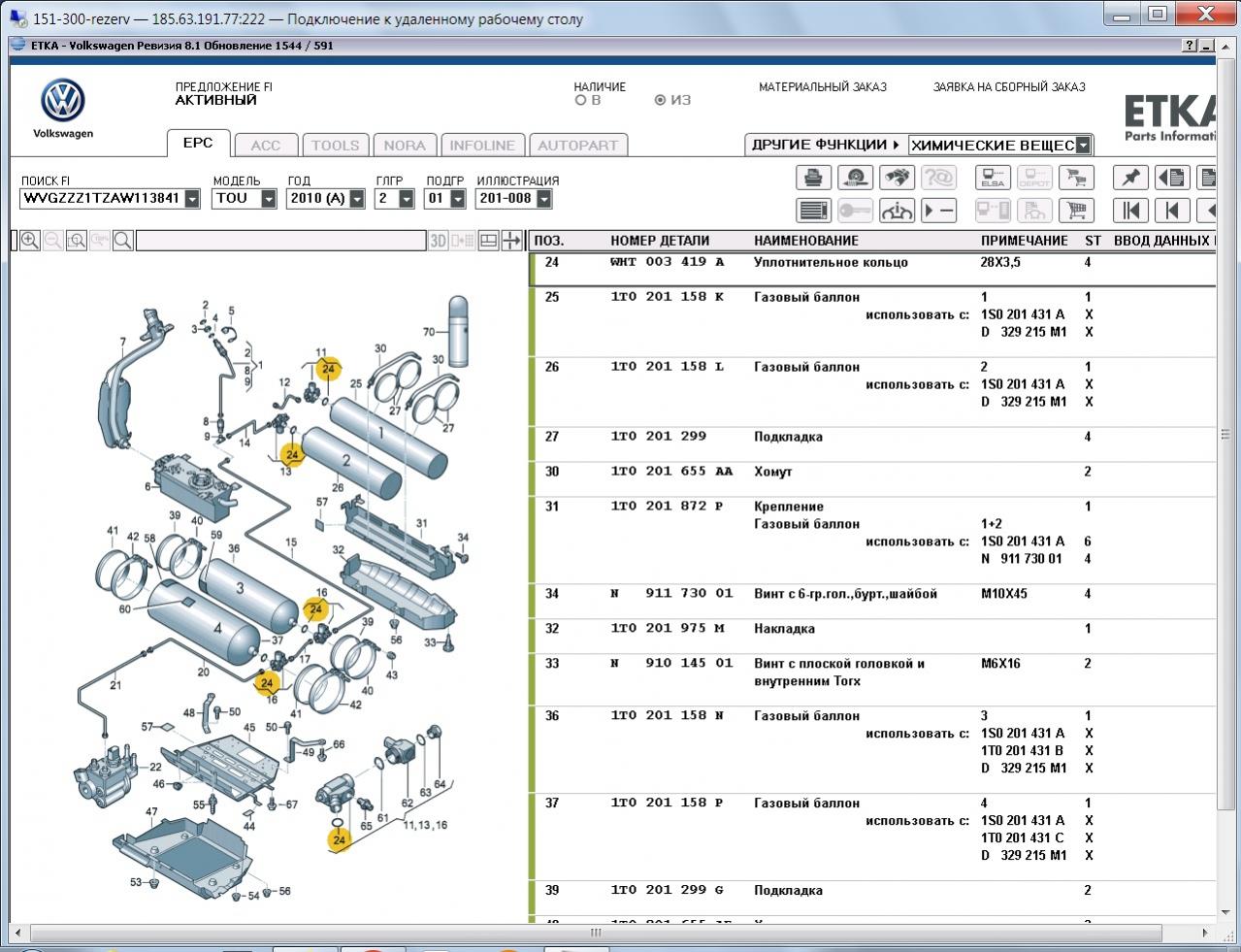The image size is (1241, 952).
Task: Switch to the ACC tab
Action: click(x=266, y=146)
